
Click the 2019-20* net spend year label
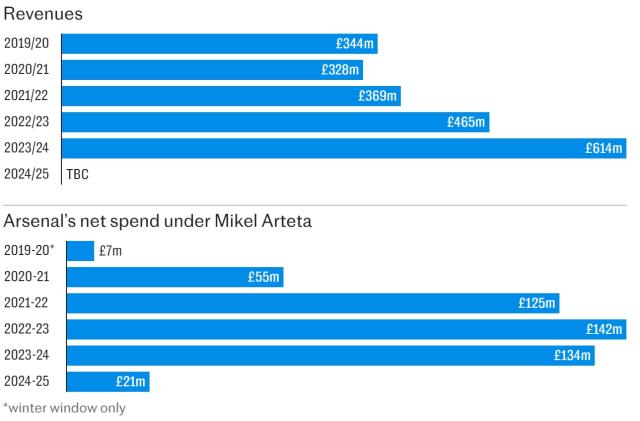[28, 251]
